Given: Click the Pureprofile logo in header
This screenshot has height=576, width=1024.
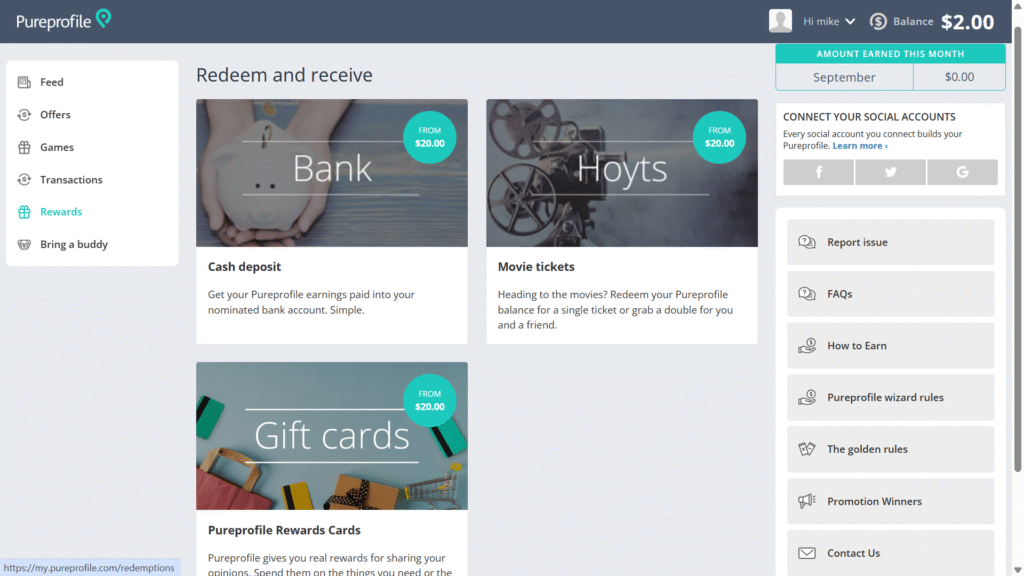Looking at the screenshot, I should 63,20.
